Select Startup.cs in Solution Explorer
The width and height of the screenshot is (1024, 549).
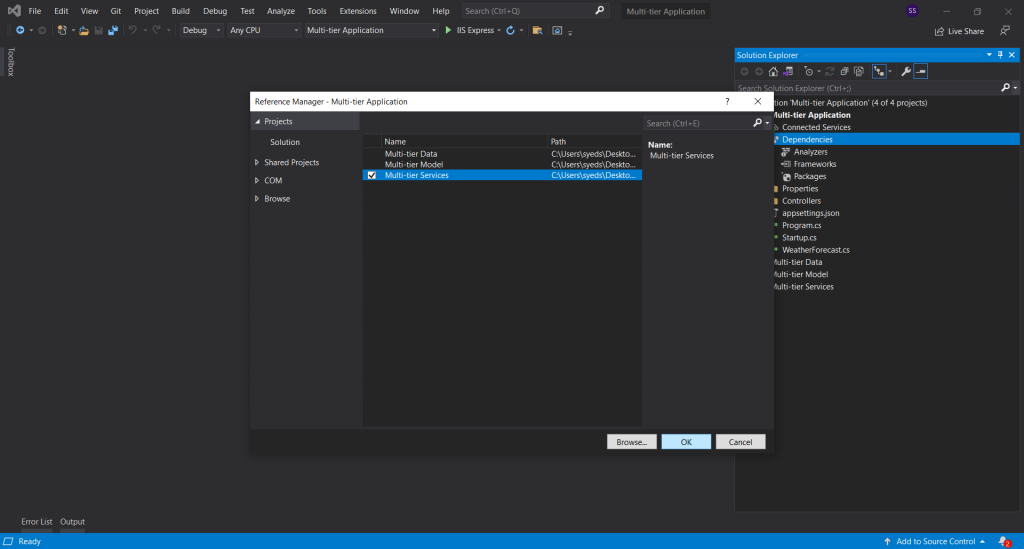(x=799, y=238)
